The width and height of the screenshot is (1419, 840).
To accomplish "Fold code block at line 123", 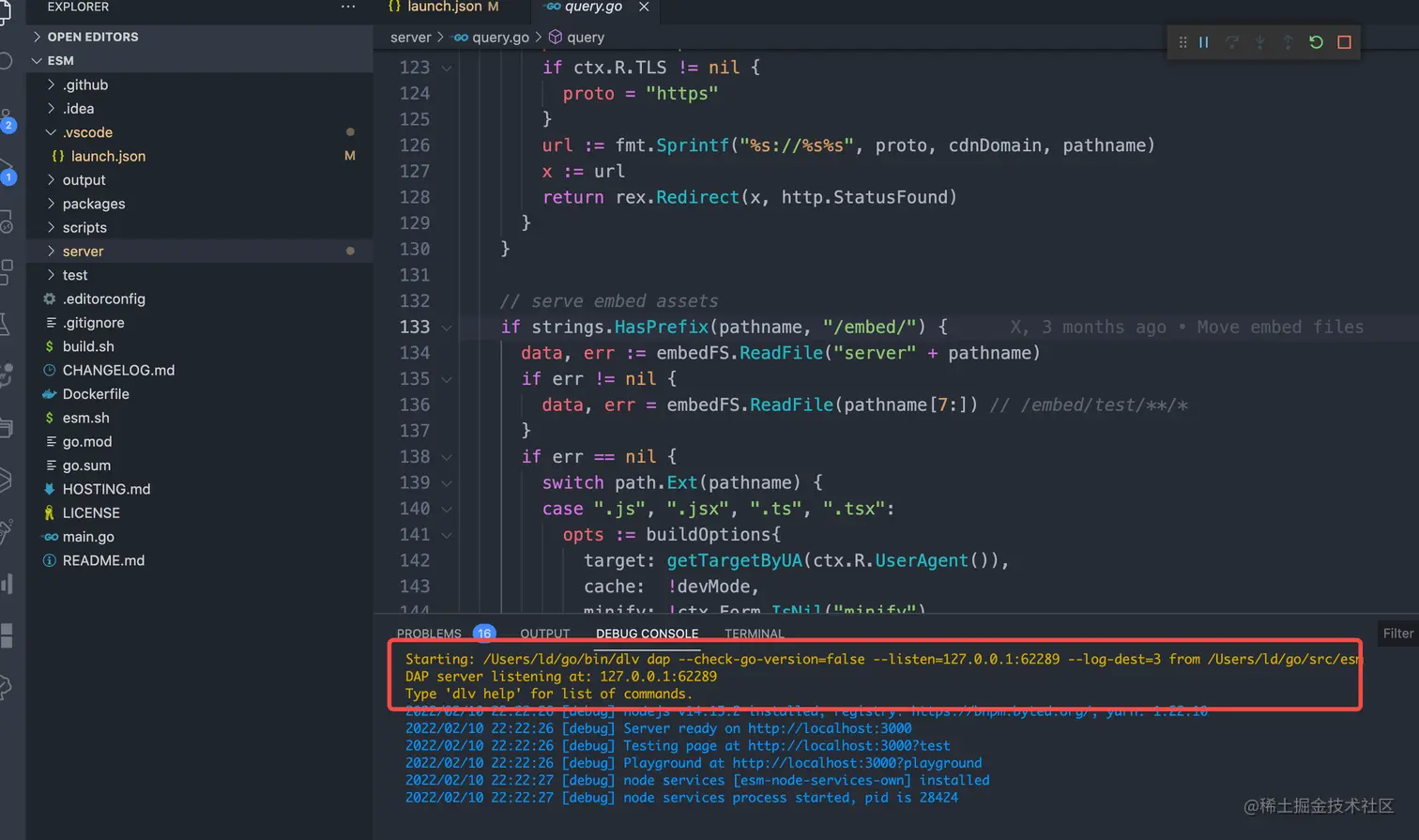I will click(x=447, y=69).
